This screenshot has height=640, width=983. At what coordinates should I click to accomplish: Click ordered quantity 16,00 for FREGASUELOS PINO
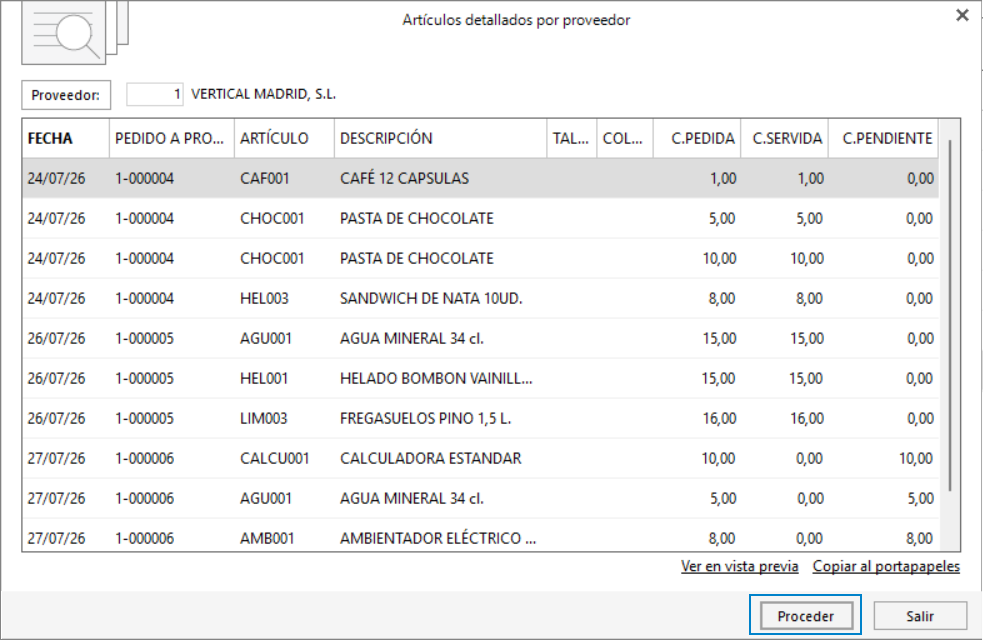[719, 419]
